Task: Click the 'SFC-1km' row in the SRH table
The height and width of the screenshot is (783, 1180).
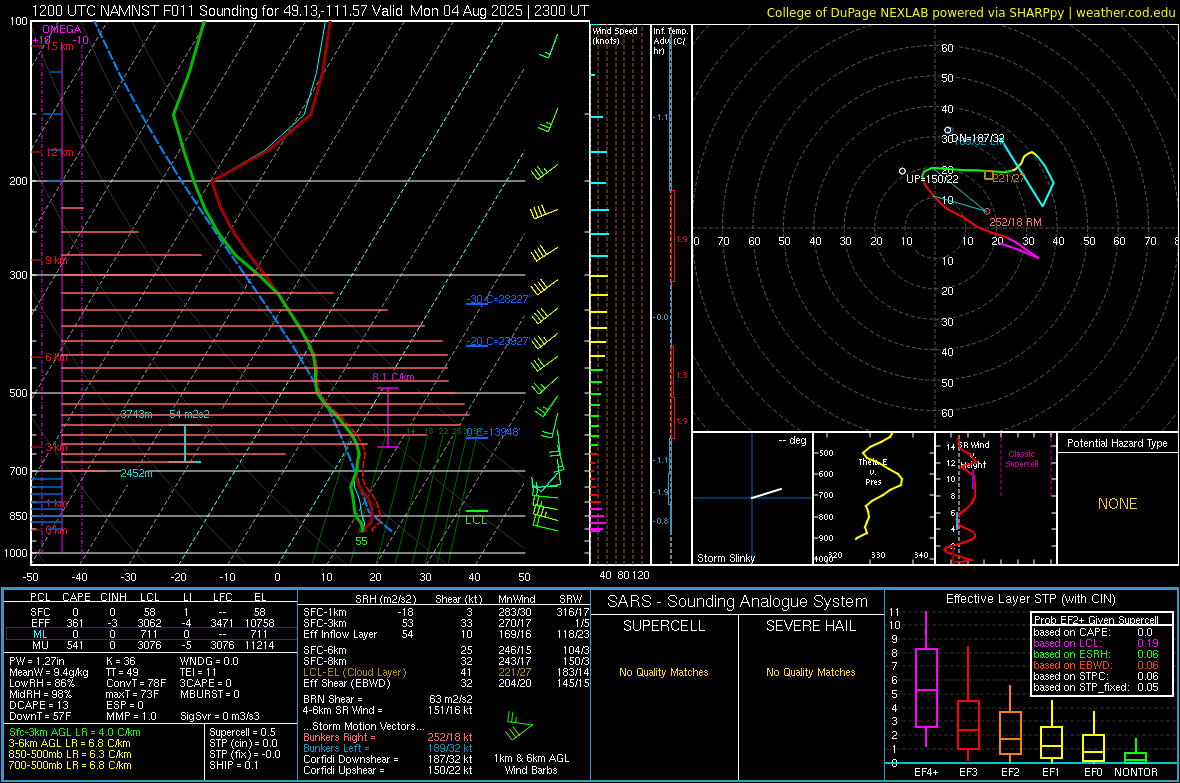Action: pyautogui.click(x=446, y=612)
